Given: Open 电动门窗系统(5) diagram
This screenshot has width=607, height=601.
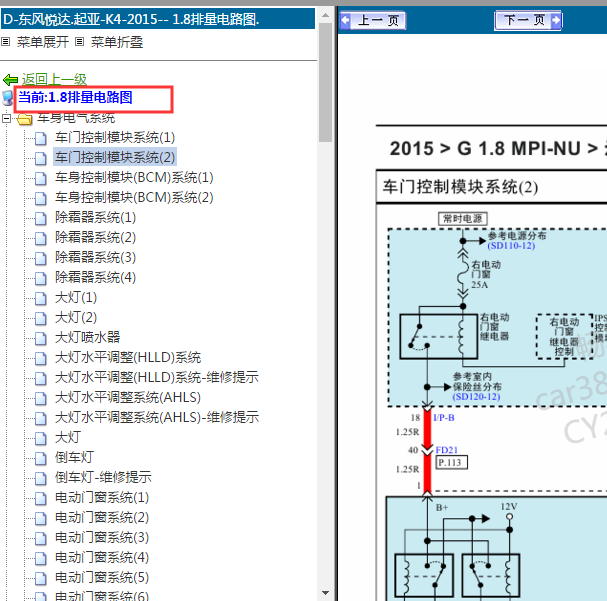Looking at the screenshot, I should tap(102, 578).
